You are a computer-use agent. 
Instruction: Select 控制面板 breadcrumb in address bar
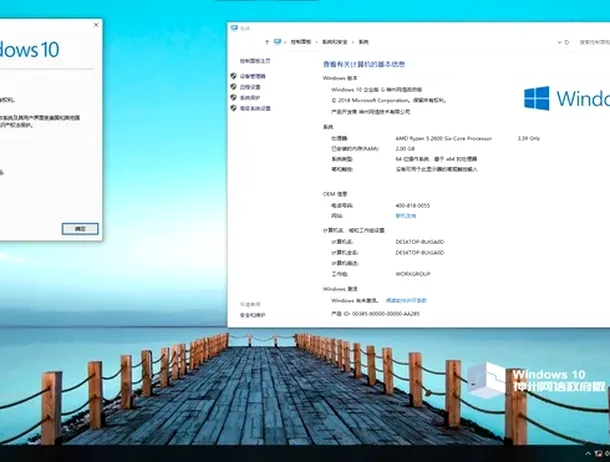[301, 42]
